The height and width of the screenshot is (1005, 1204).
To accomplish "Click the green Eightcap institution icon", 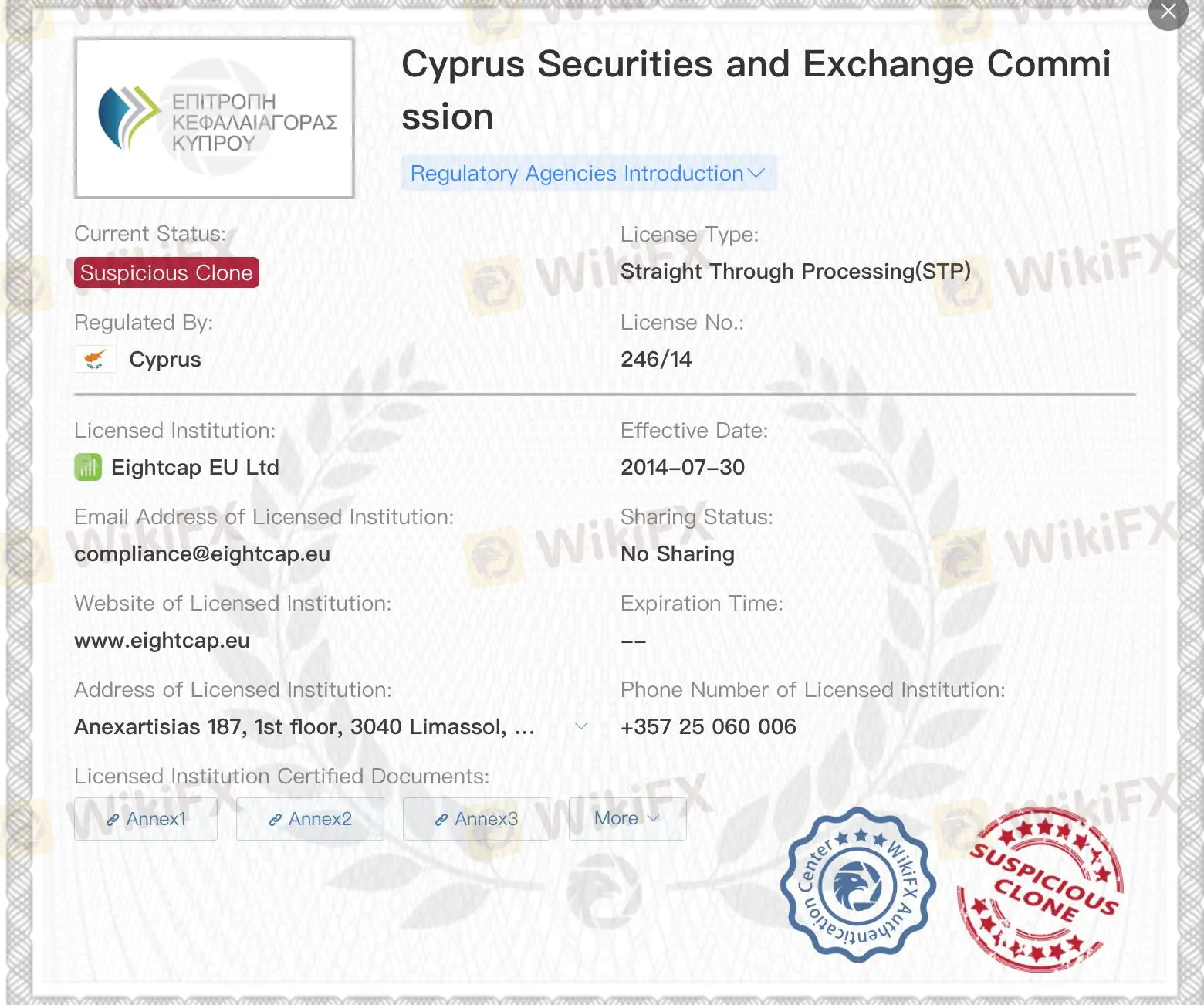I will [x=87, y=467].
